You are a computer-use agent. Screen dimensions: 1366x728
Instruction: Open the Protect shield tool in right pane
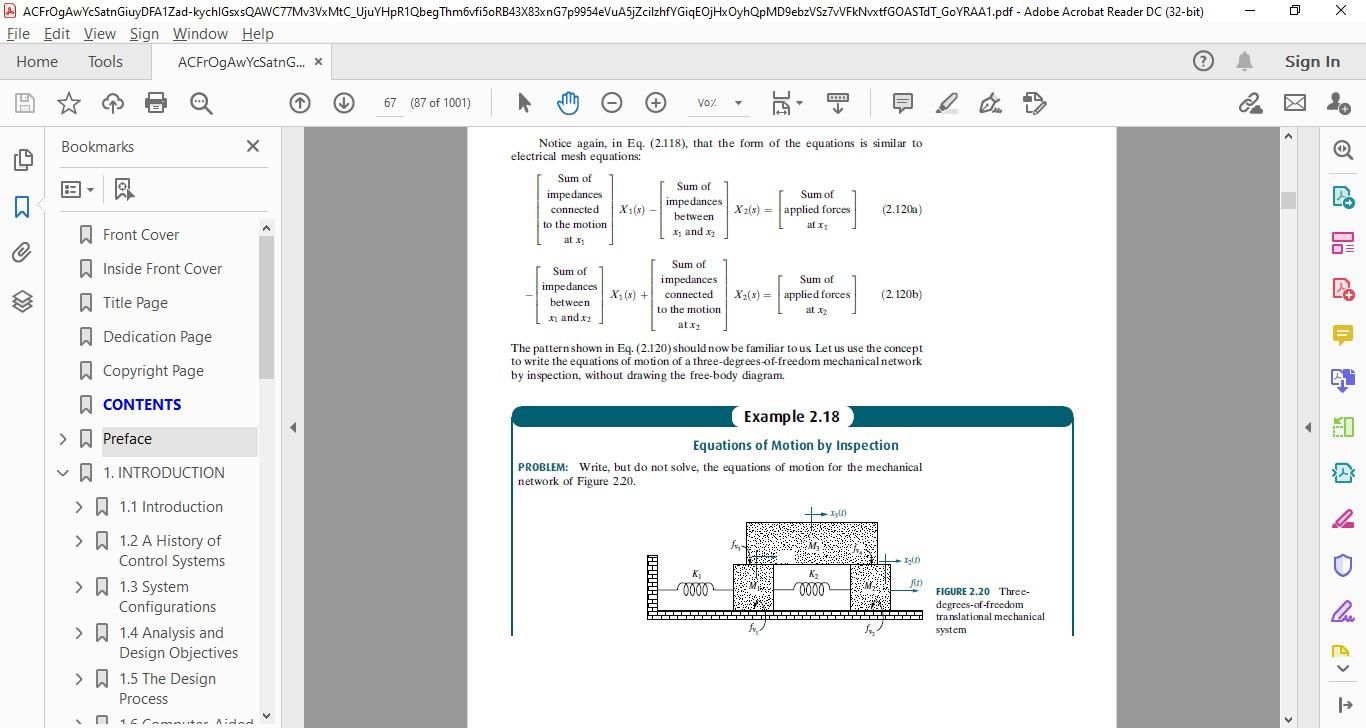pyautogui.click(x=1343, y=565)
